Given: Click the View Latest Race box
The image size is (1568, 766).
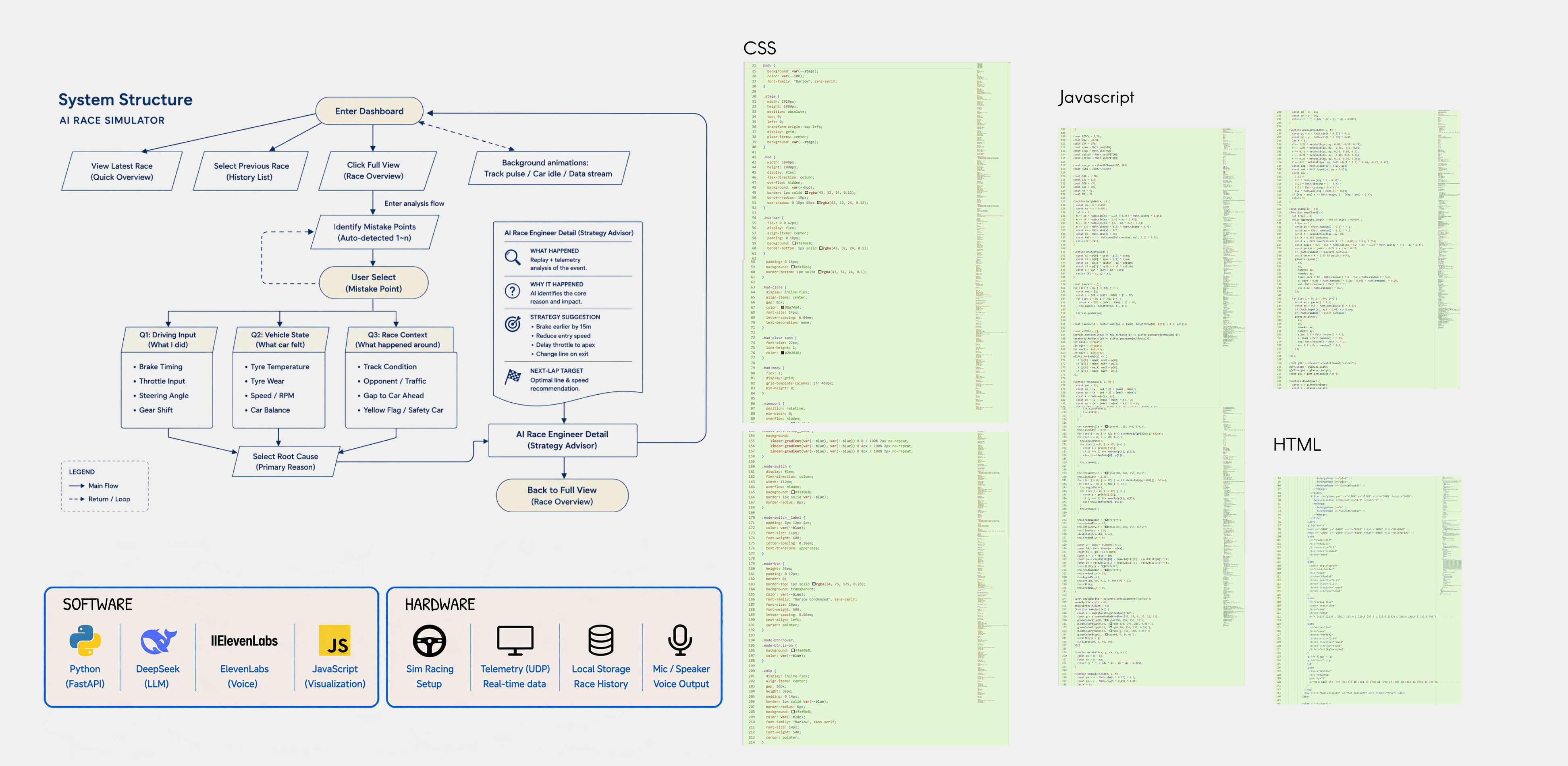Looking at the screenshot, I should (122, 171).
